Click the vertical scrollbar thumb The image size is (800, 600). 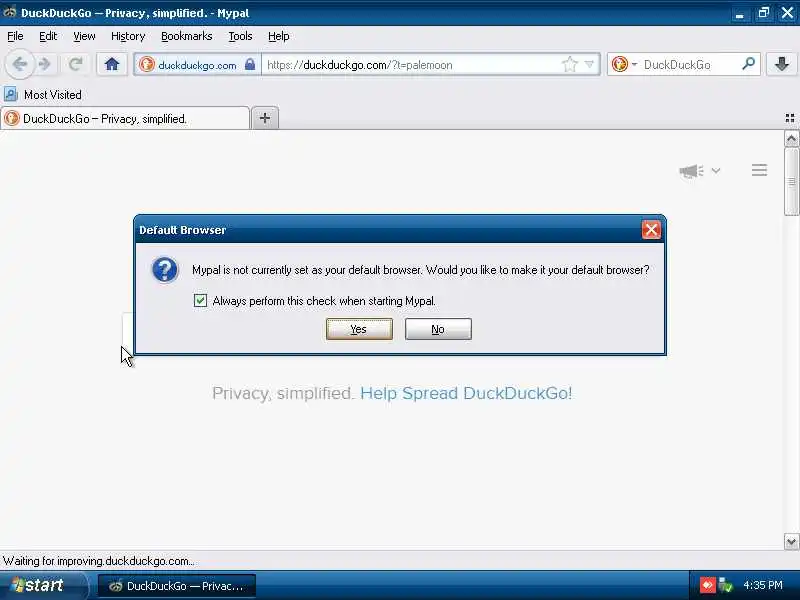click(791, 181)
